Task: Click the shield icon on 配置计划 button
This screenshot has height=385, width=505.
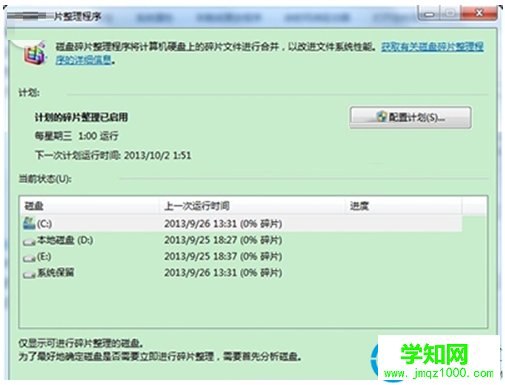Action: (381, 116)
